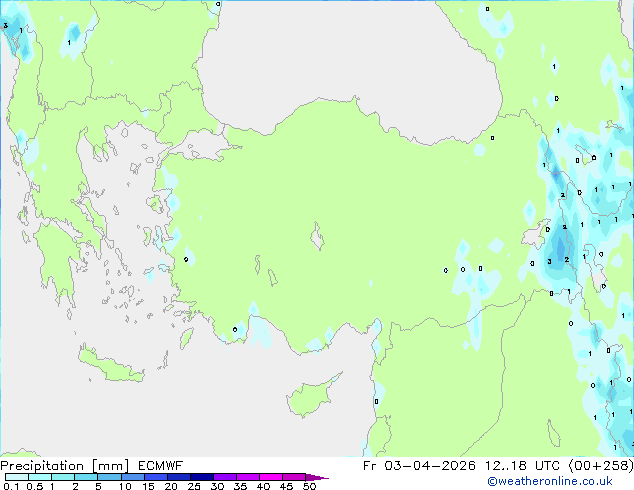634x490 pixels.
Task: Click the "Precipitation" title word
Action: (42, 466)
